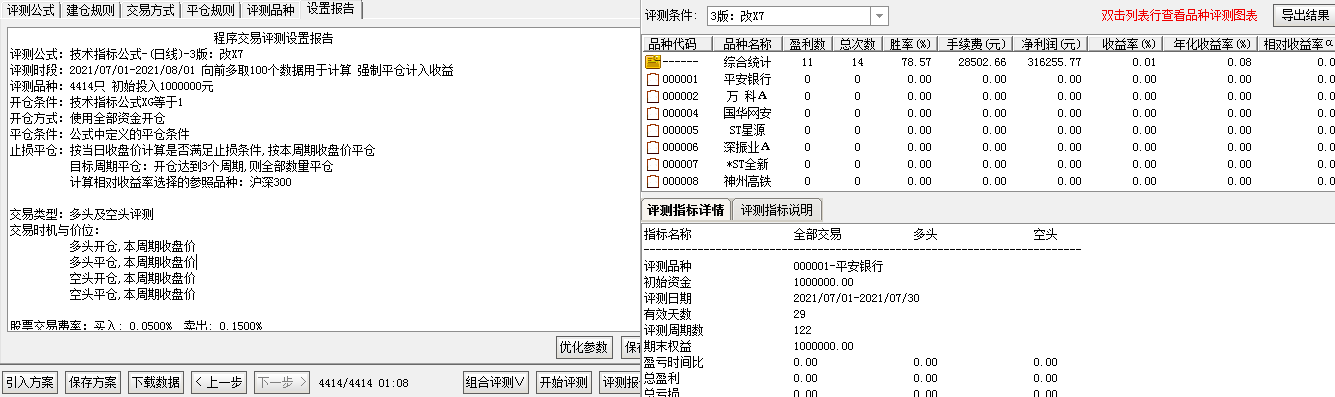Sort by the 总次数 column header
Viewport: 1335px width, 397px height.
pyautogui.click(x=857, y=44)
